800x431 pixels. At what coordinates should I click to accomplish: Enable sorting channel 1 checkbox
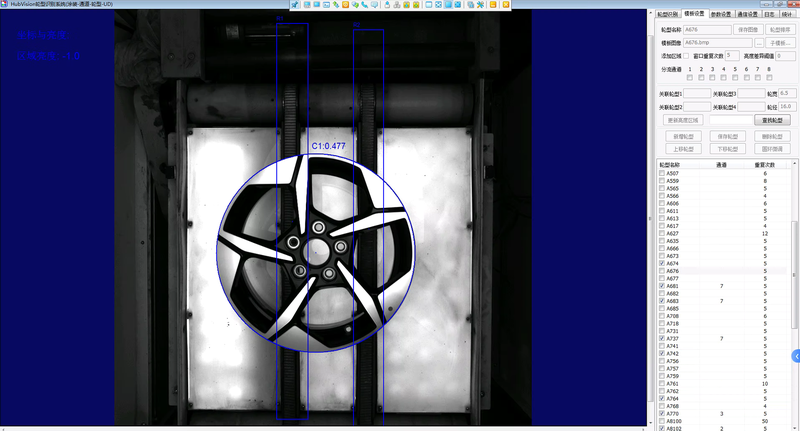tap(689, 77)
